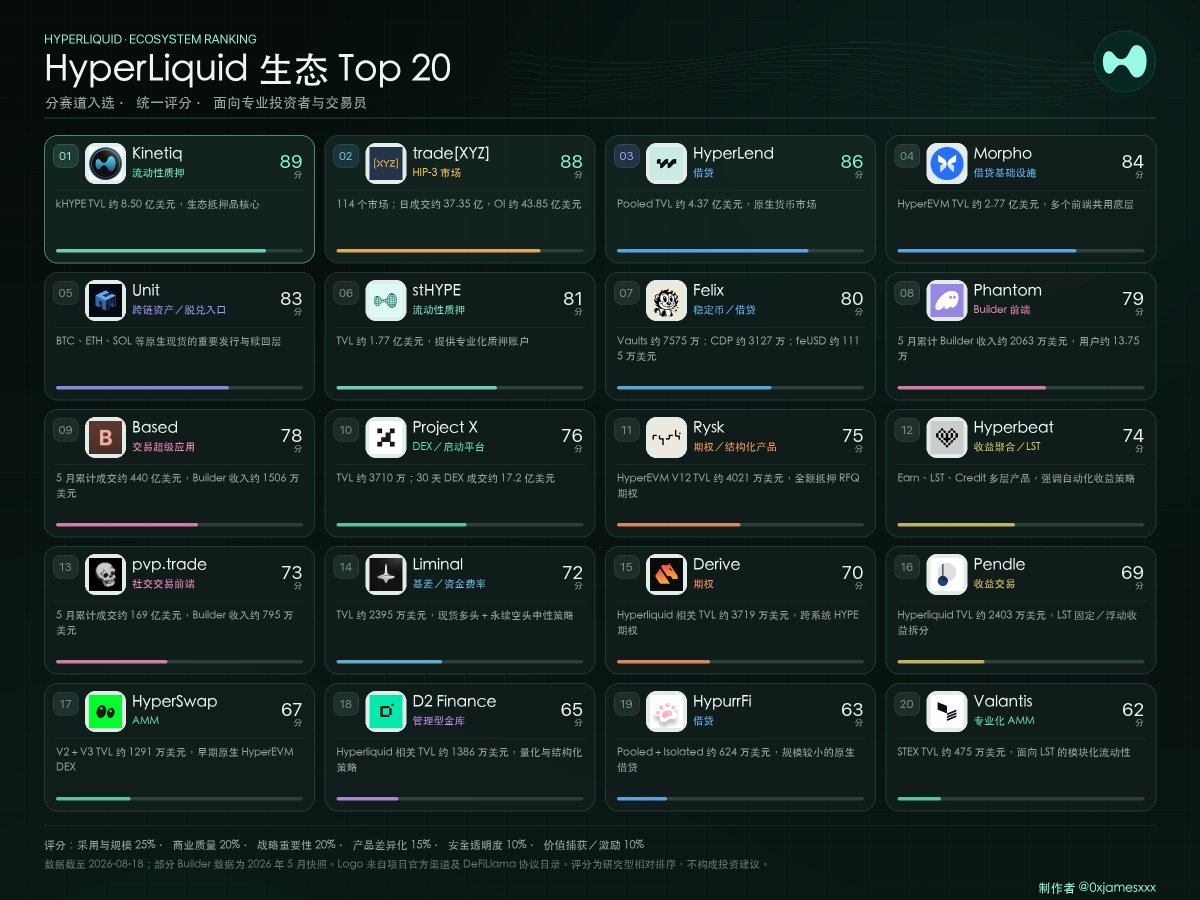Click the HYPERLIQUID · ECOSYSTEM RANKING header

[x=151, y=39]
